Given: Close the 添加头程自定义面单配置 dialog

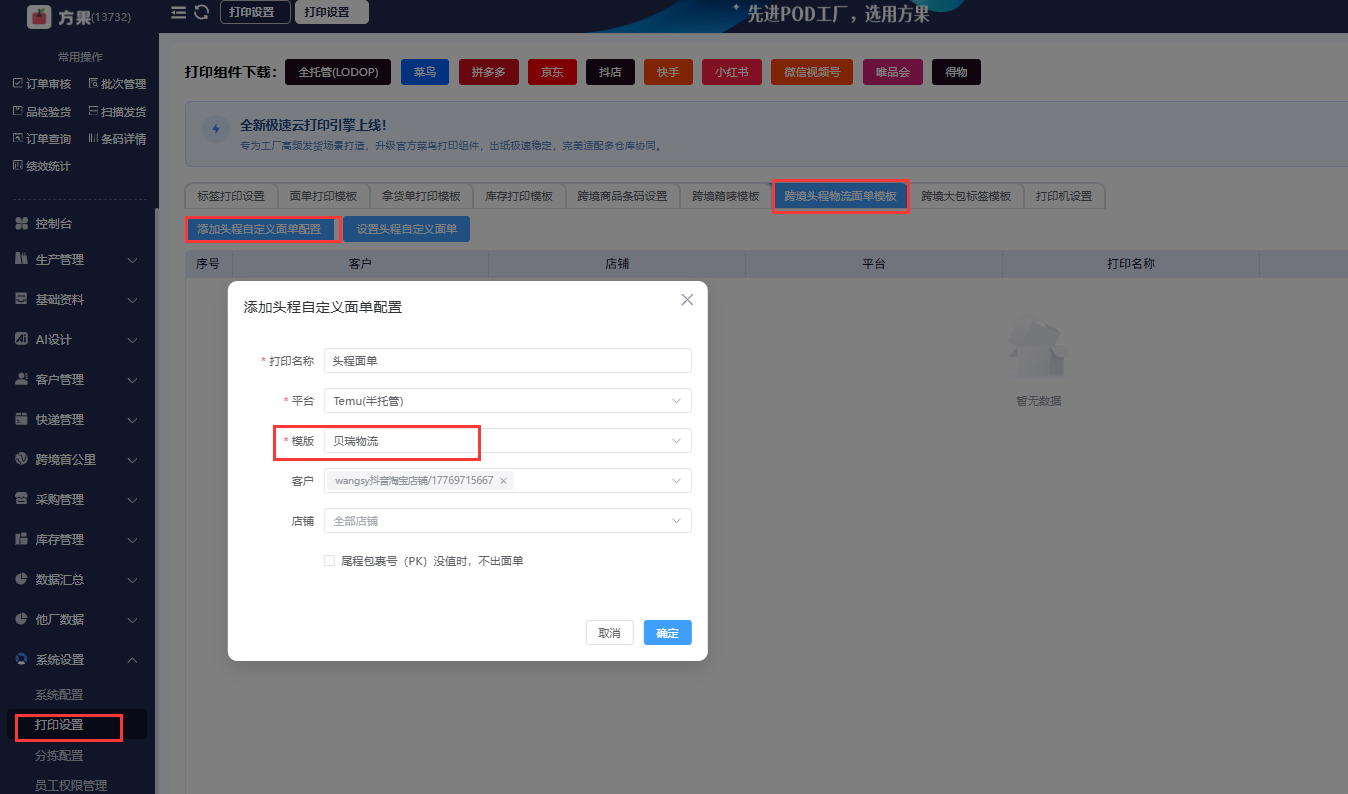Looking at the screenshot, I should [687, 300].
